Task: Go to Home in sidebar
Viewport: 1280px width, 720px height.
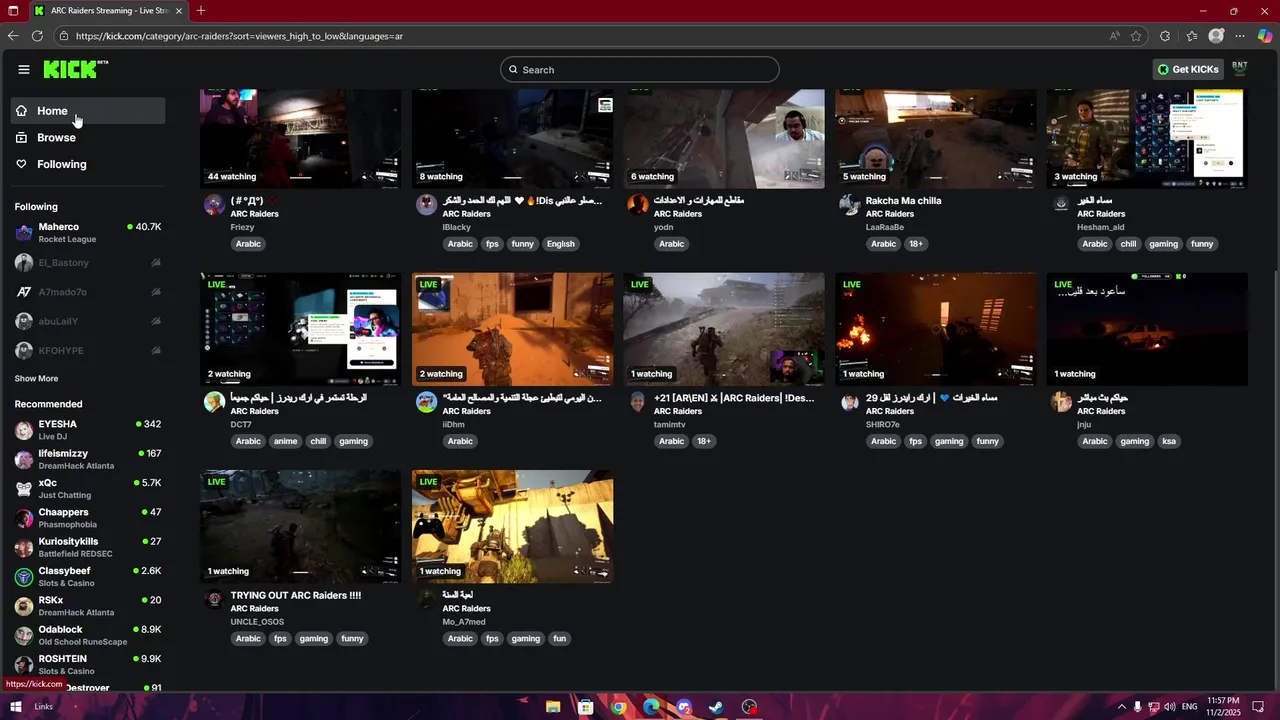Action: (x=88, y=111)
